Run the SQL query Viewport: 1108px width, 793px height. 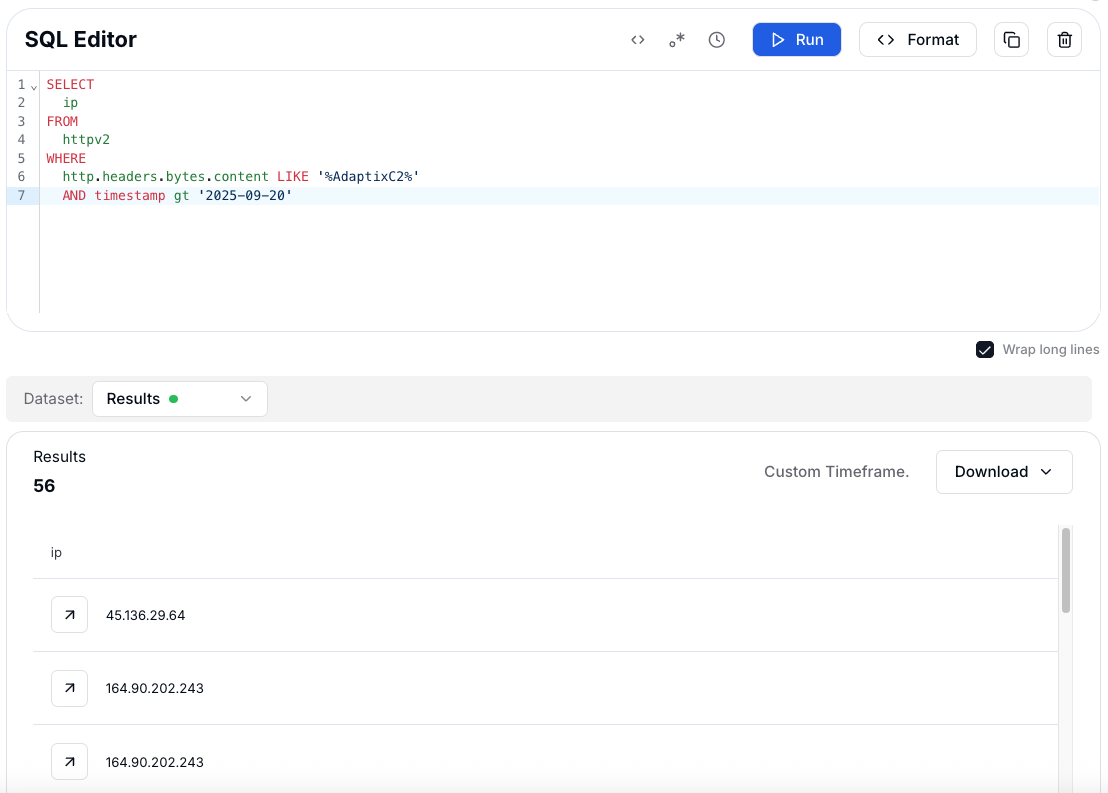pyautogui.click(x=796, y=40)
